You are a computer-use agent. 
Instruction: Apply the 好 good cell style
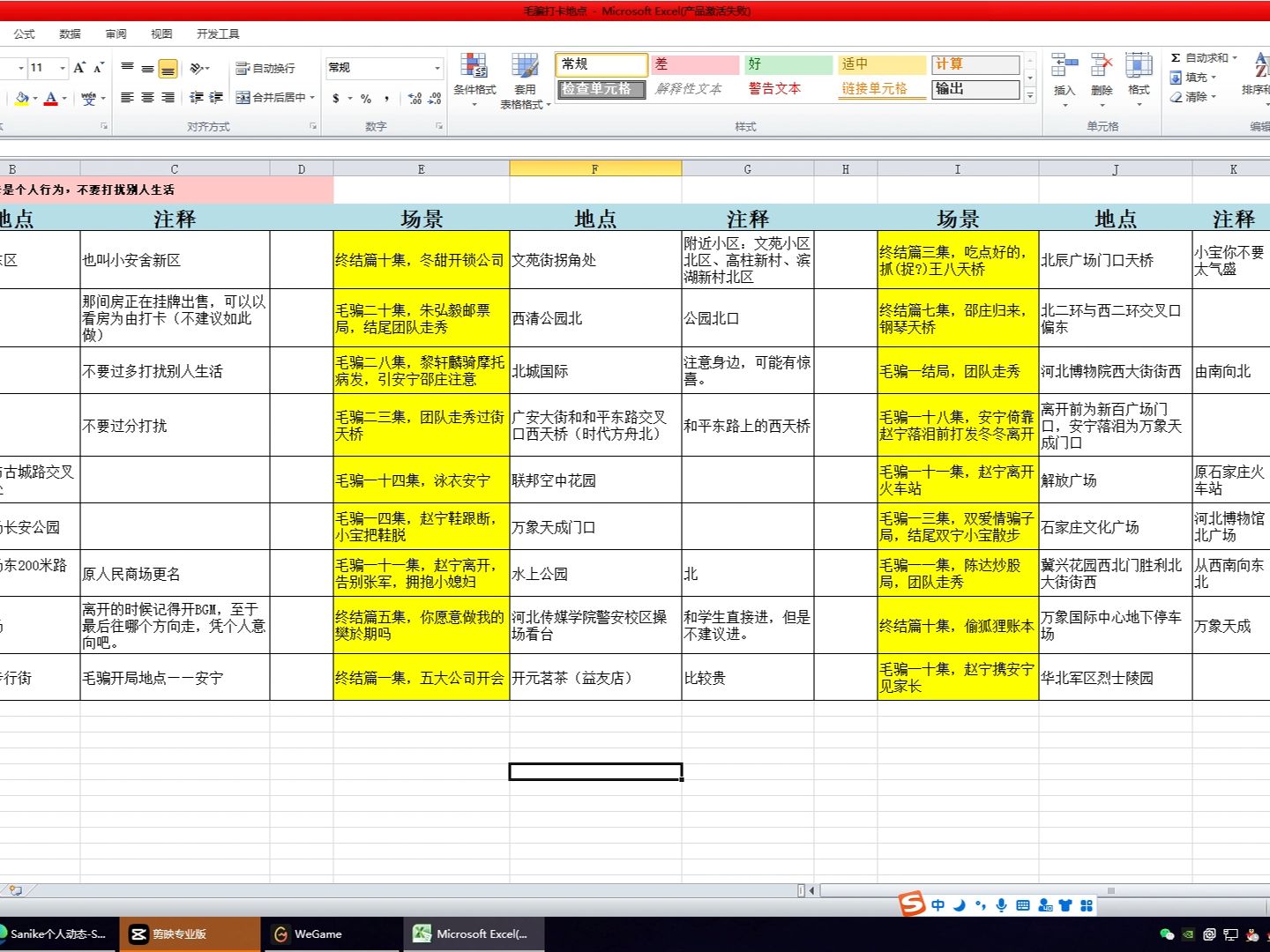(788, 64)
